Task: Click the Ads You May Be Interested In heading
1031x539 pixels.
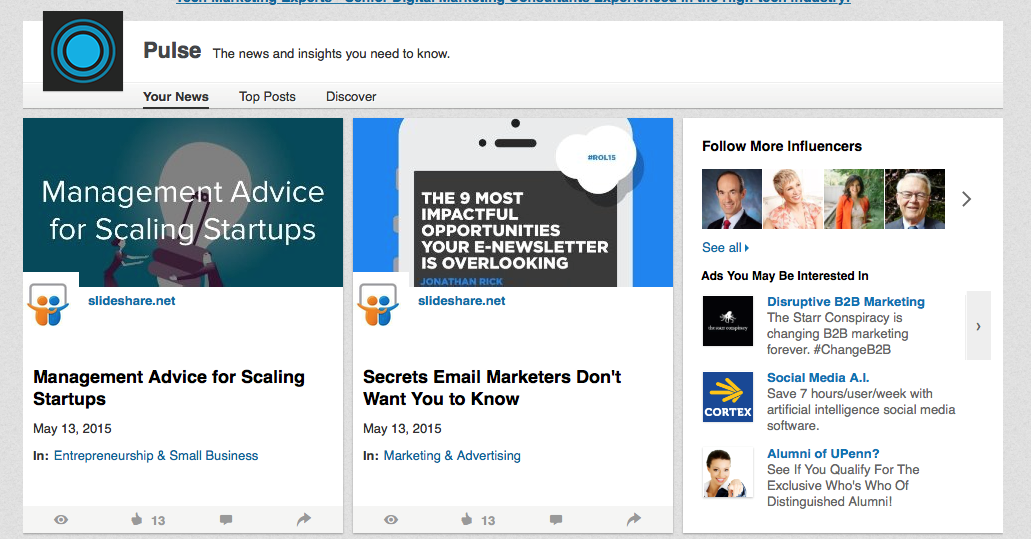Action: coord(784,276)
